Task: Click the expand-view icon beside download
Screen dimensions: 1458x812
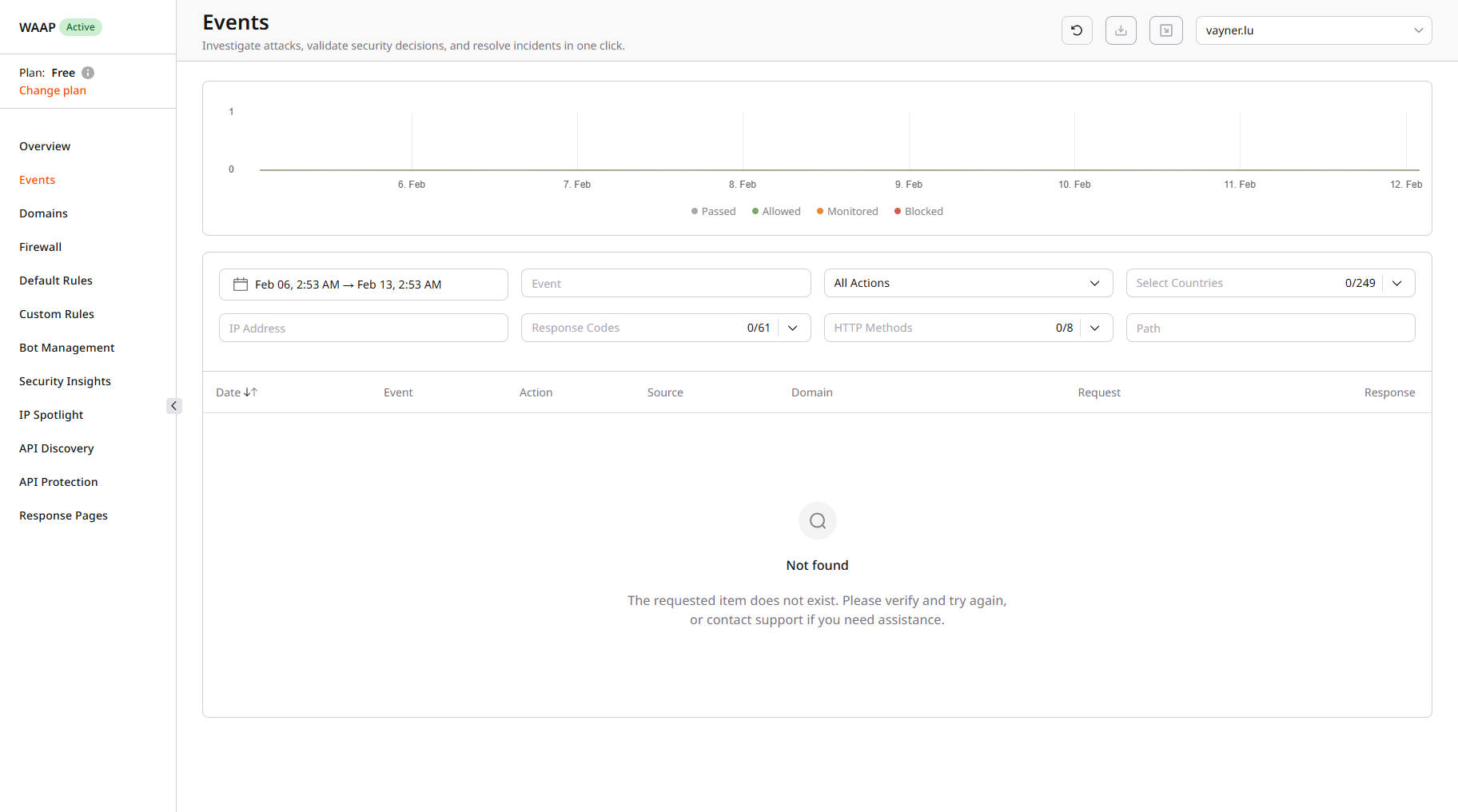Action: click(x=1166, y=30)
